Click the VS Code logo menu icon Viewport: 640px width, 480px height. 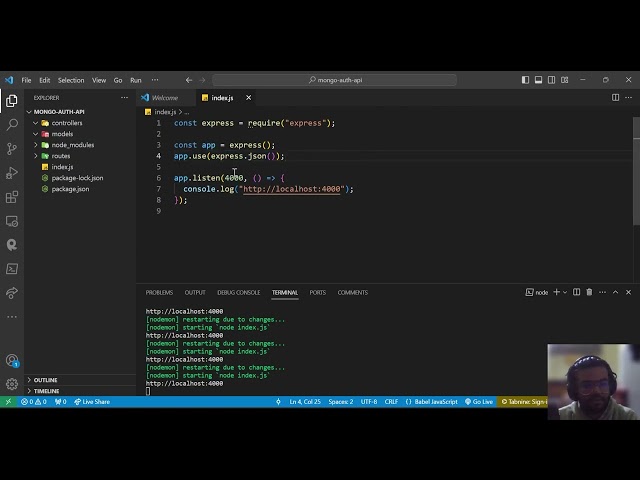pos(9,80)
